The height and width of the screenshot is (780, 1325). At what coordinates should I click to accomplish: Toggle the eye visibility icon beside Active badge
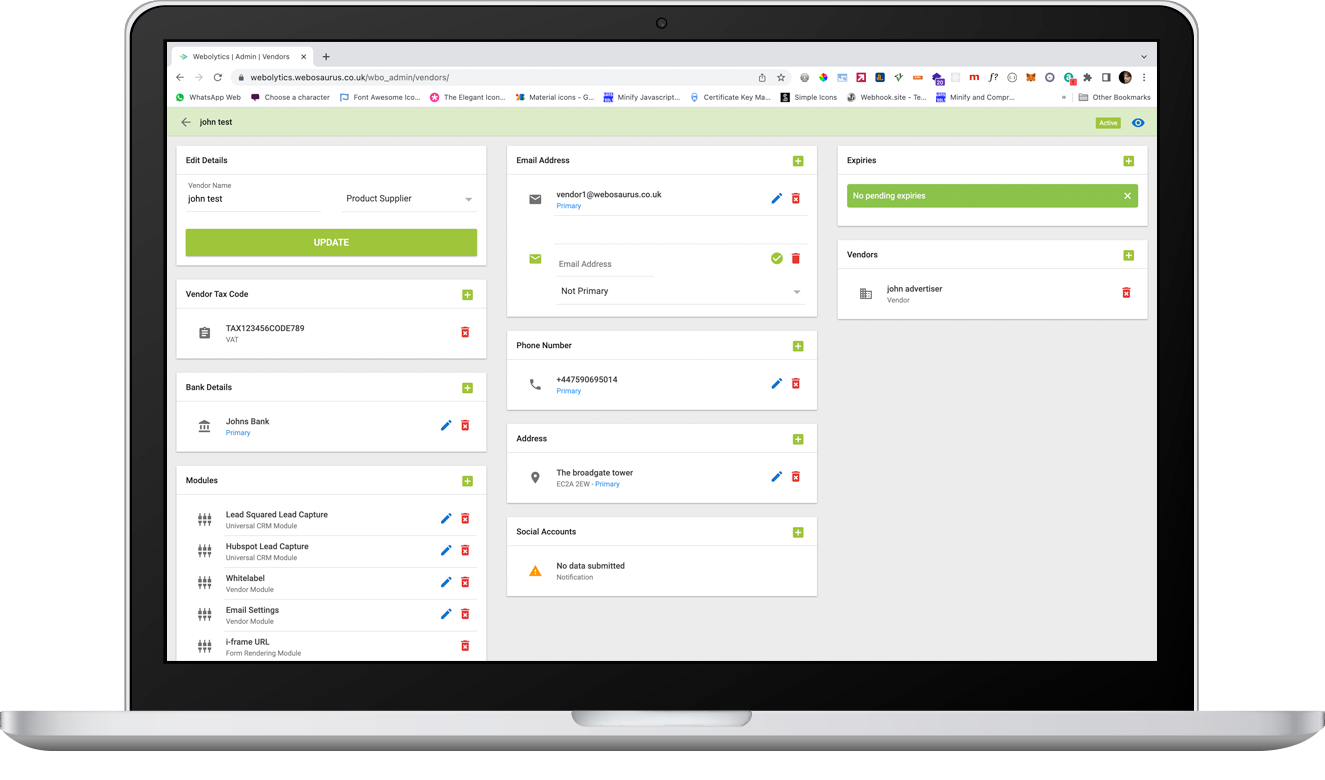click(1138, 122)
